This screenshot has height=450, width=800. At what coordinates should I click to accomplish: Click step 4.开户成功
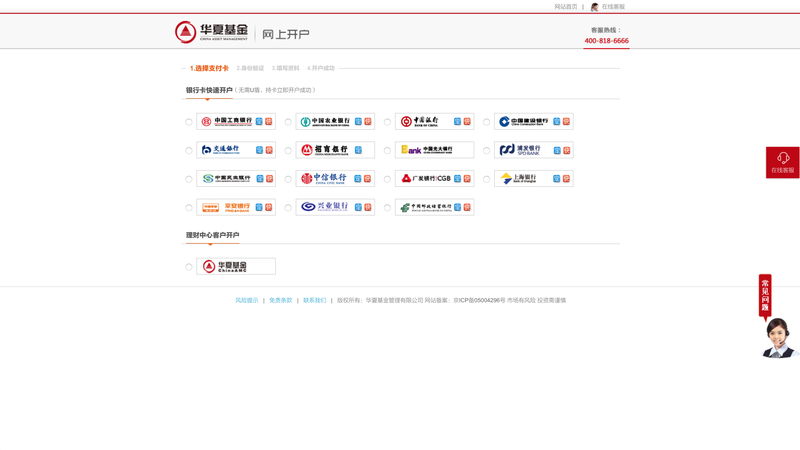[x=321, y=68]
